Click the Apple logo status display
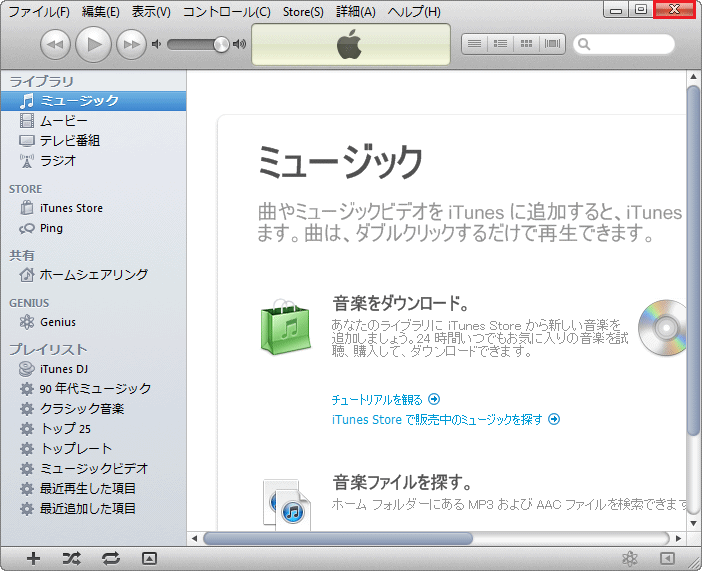The width and height of the screenshot is (702, 571). tap(351, 44)
